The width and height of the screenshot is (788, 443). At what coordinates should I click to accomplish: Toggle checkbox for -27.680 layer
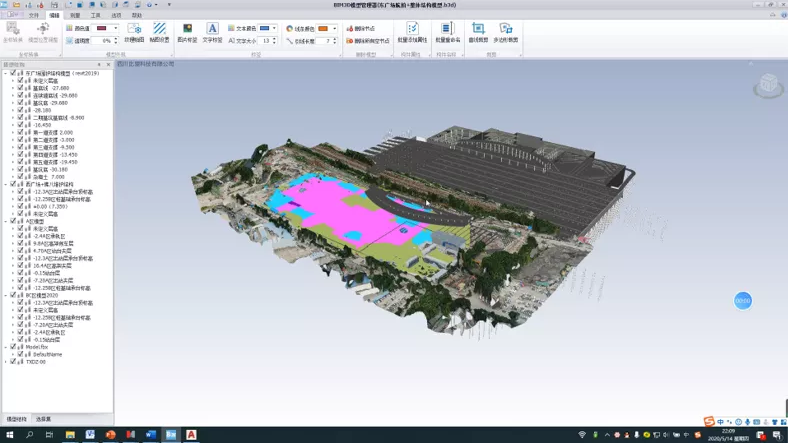pos(21,87)
